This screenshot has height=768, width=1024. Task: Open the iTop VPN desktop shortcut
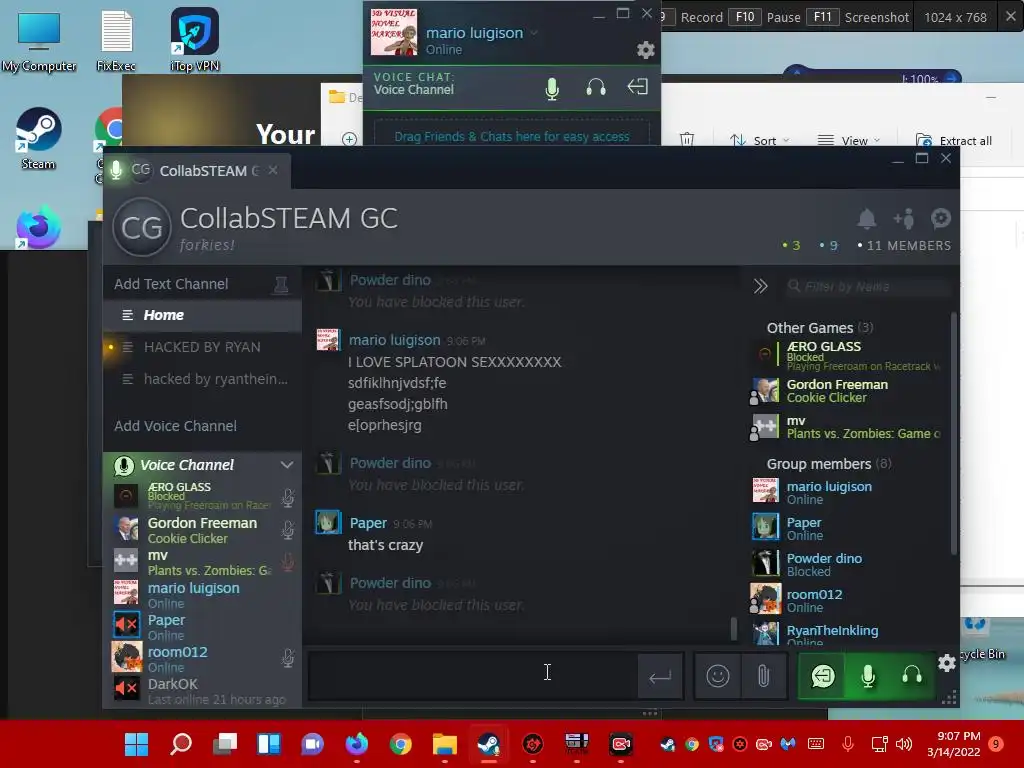[195, 39]
